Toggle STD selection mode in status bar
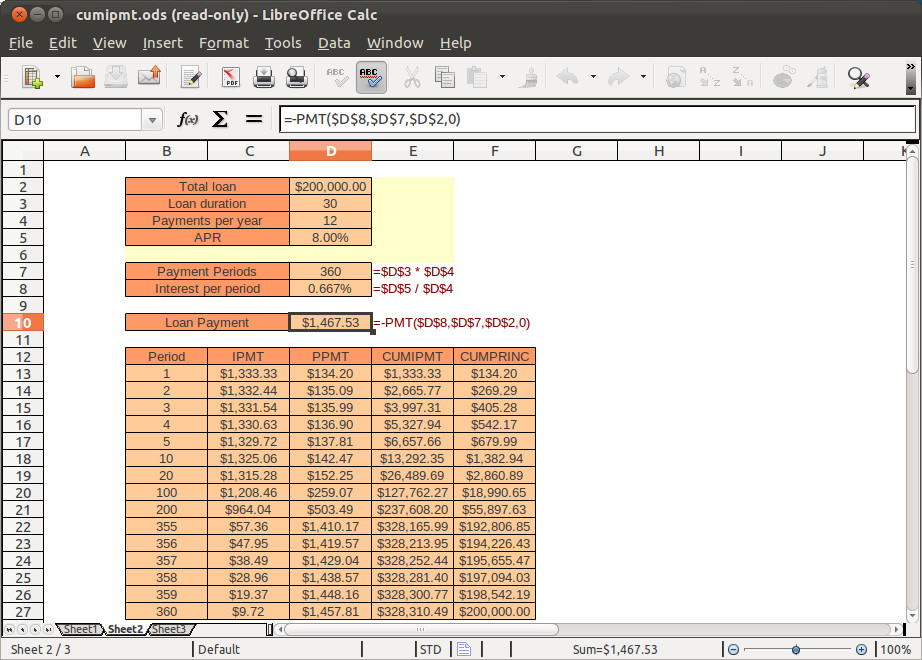This screenshot has width=922, height=660. coord(430,649)
